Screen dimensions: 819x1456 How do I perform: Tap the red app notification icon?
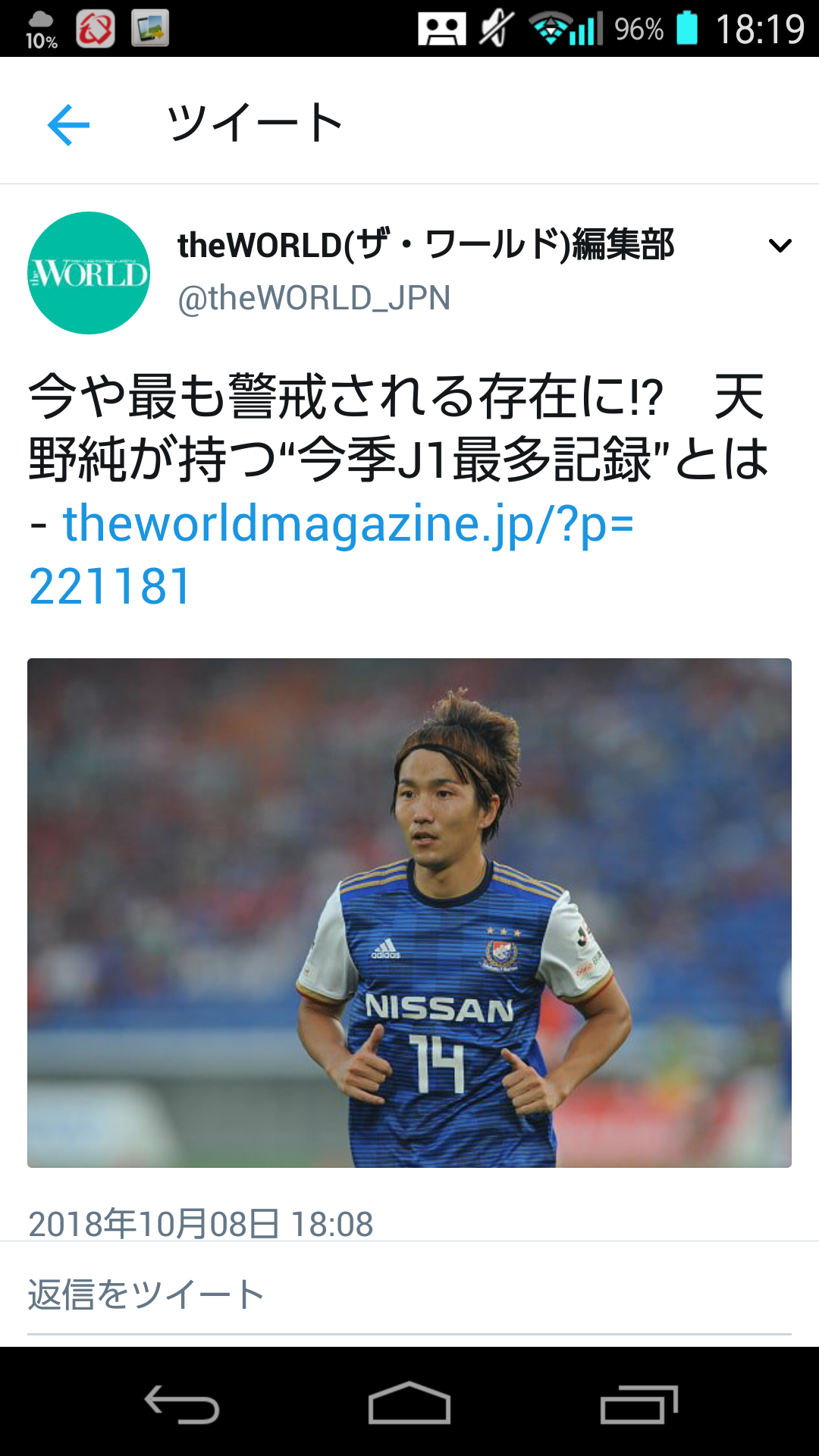pyautogui.click(x=96, y=29)
